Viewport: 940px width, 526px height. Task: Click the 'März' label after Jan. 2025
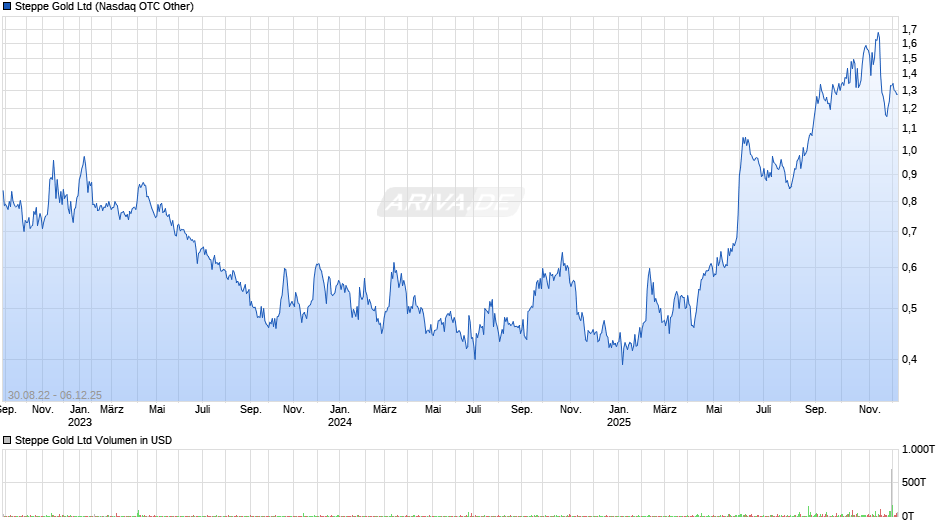point(664,410)
